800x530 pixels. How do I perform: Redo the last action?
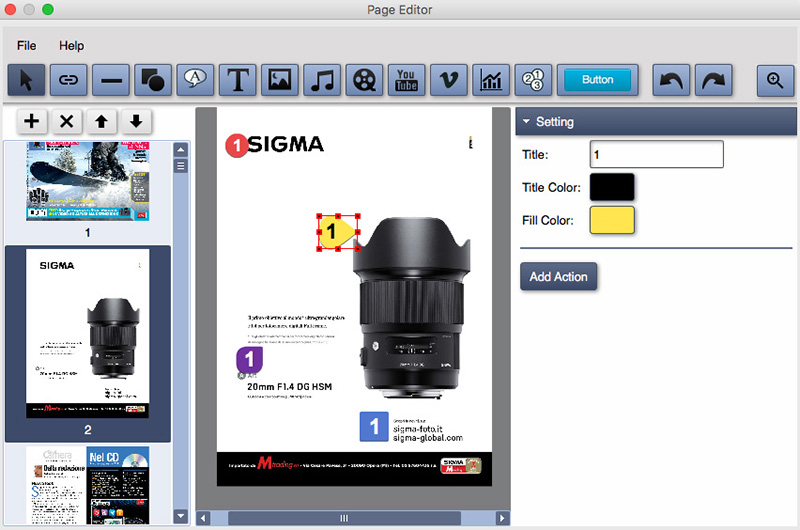coord(714,80)
